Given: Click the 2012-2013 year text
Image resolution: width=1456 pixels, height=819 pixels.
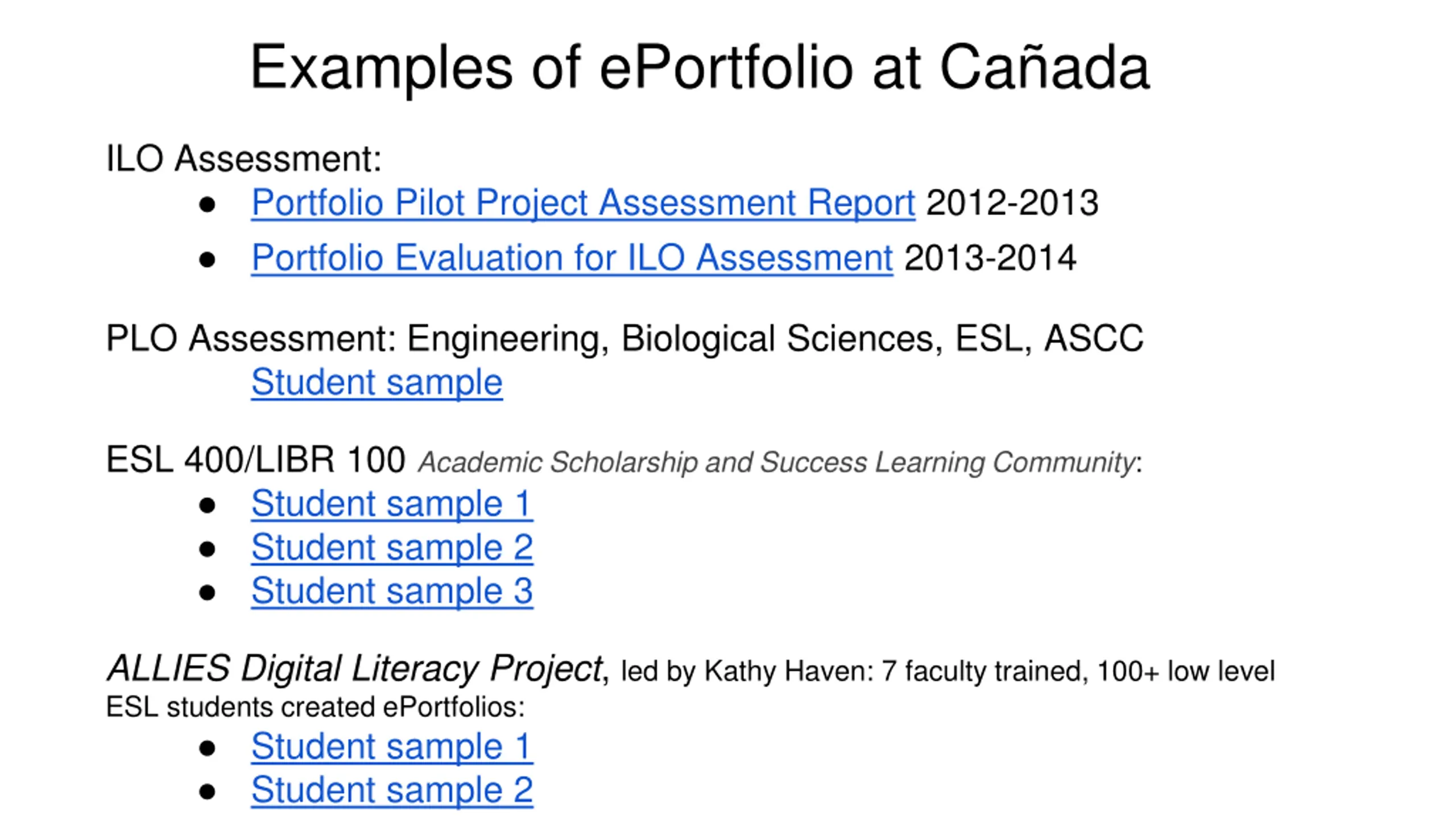Looking at the screenshot, I should click(x=1012, y=202).
